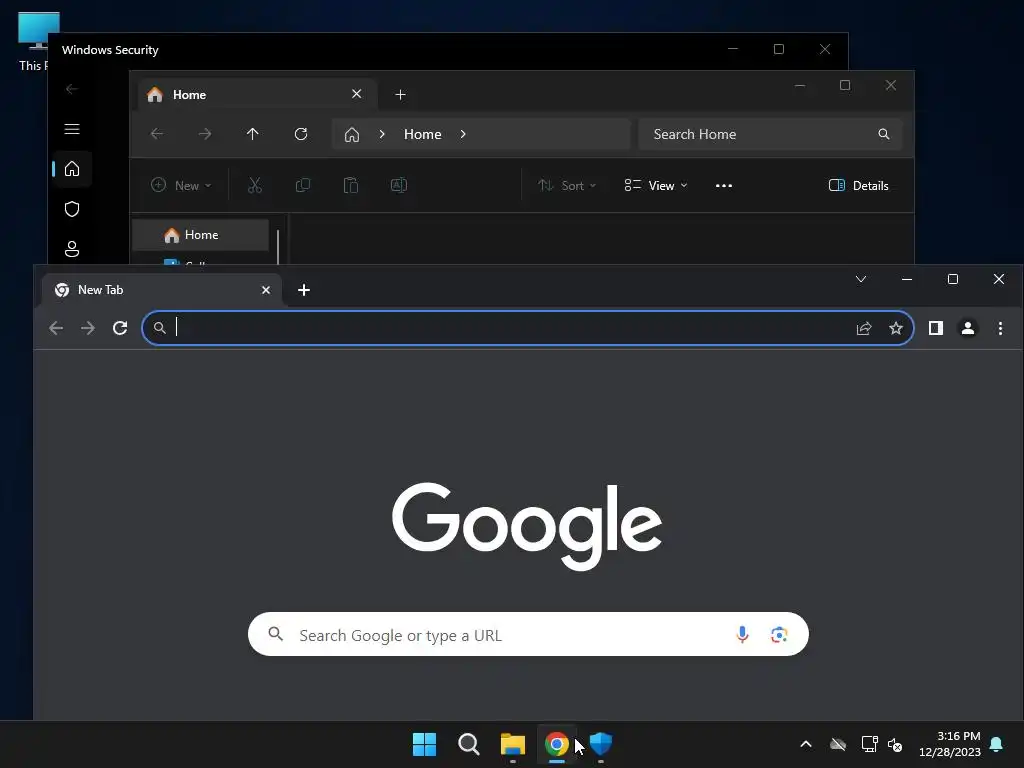This screenshot has width=1024, height=768.
Task: Go up one level in File Explorer
Action: [x=253, y=134]
